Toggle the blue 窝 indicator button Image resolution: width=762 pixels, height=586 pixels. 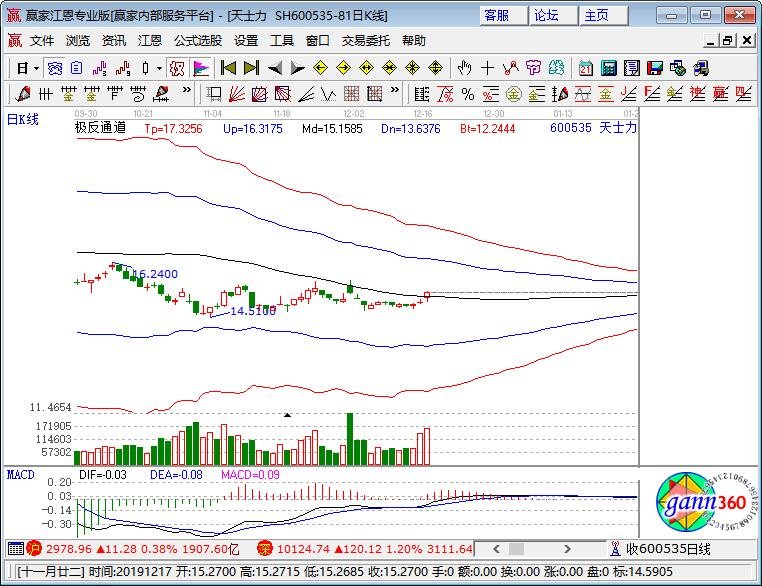tap(54, 68)
